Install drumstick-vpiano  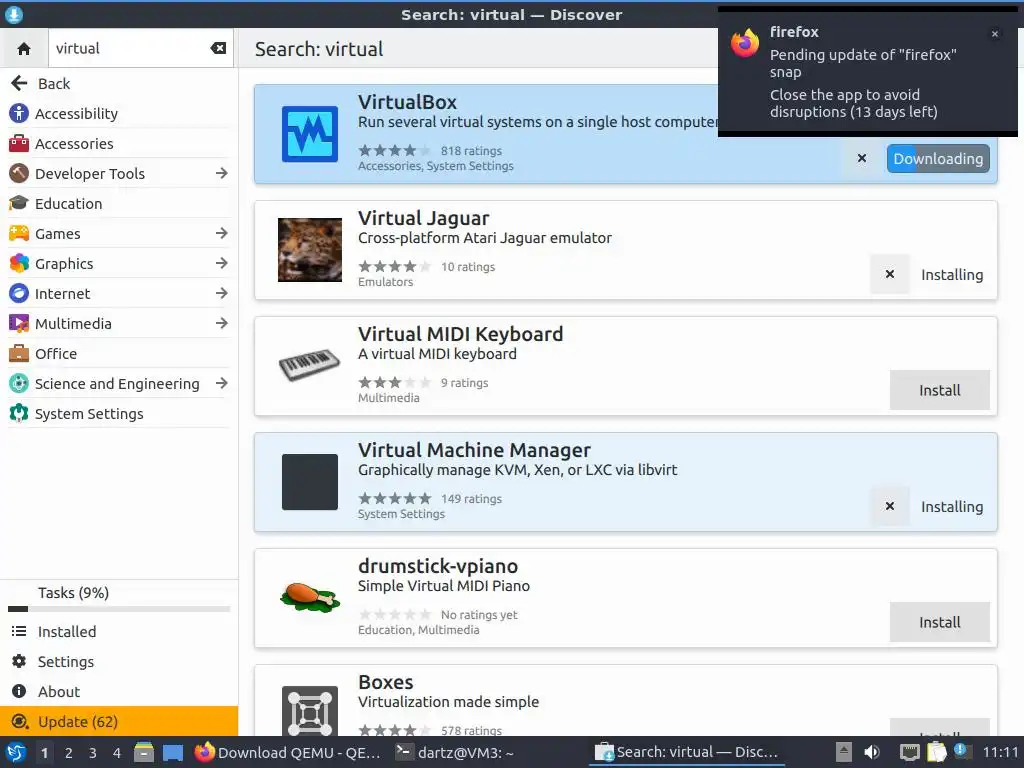pyautogui.click(x=940, y=622)
